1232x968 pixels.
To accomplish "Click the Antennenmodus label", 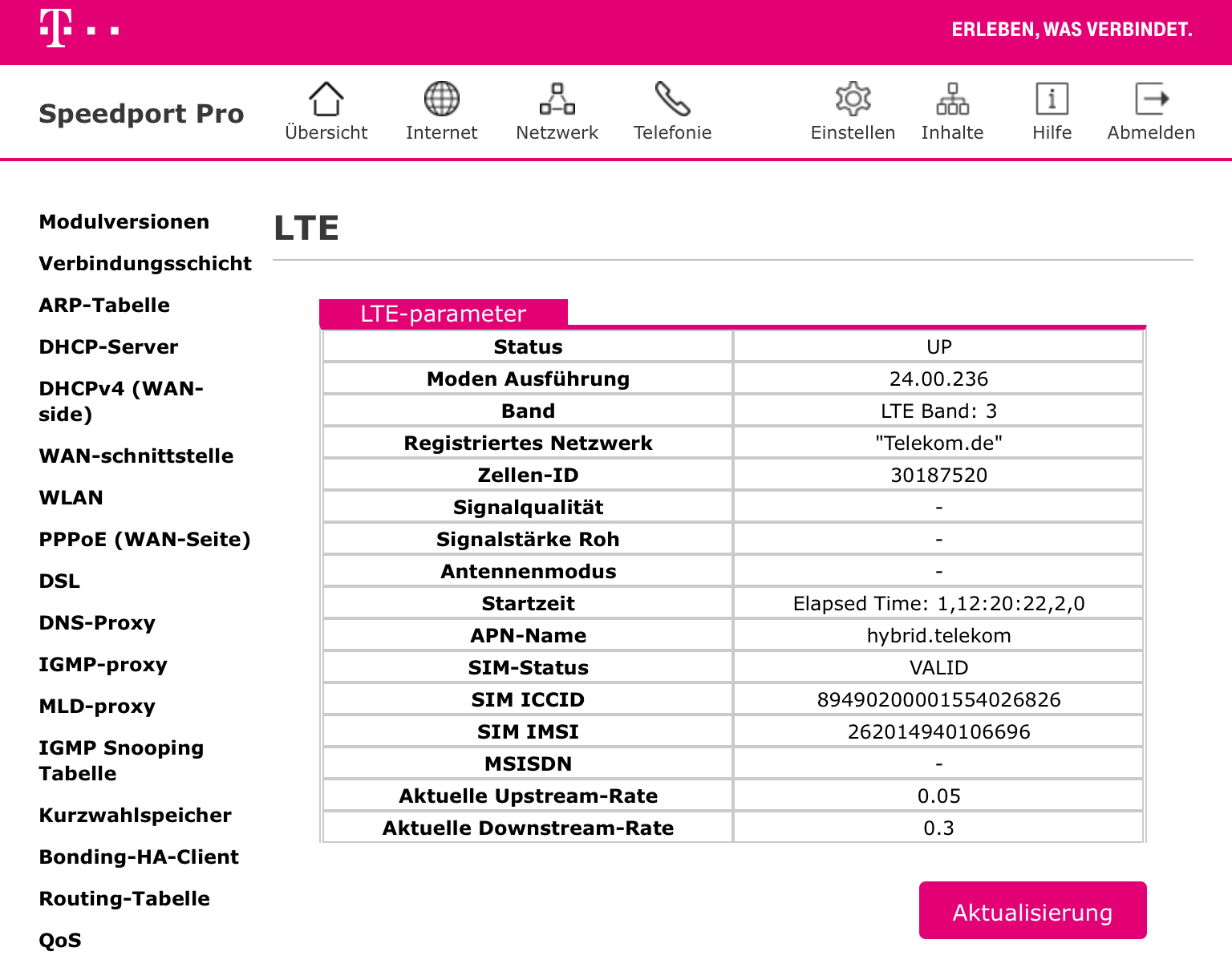I will click(x=528, y=572).
